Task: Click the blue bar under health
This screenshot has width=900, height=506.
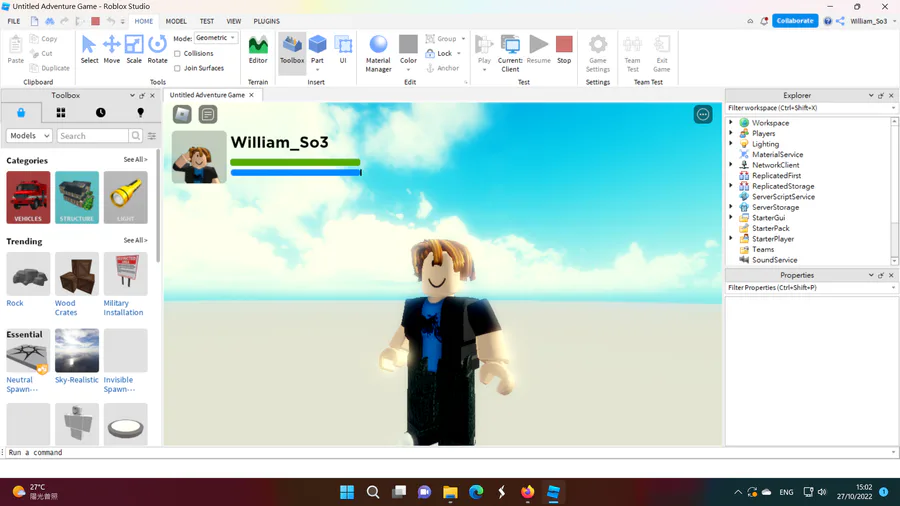Action: click(296, 172)
